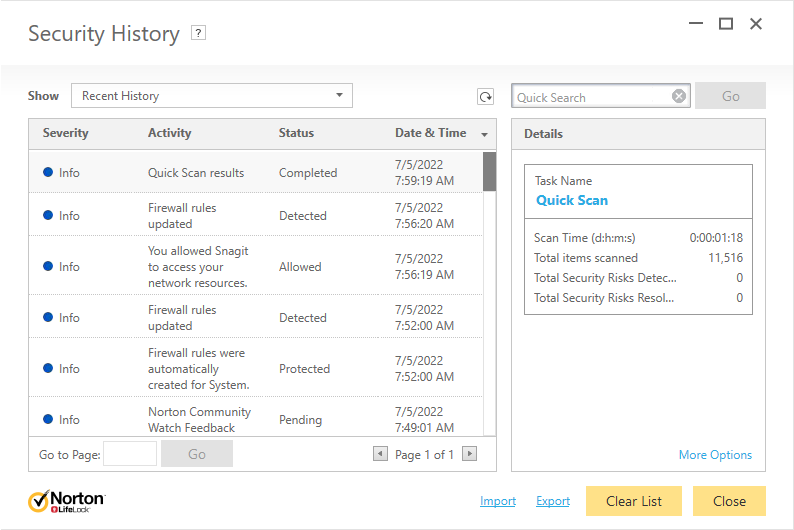This screenshot has height=530, width=794.
Task: Click the Go to Page number field
Action: (130, 454)
